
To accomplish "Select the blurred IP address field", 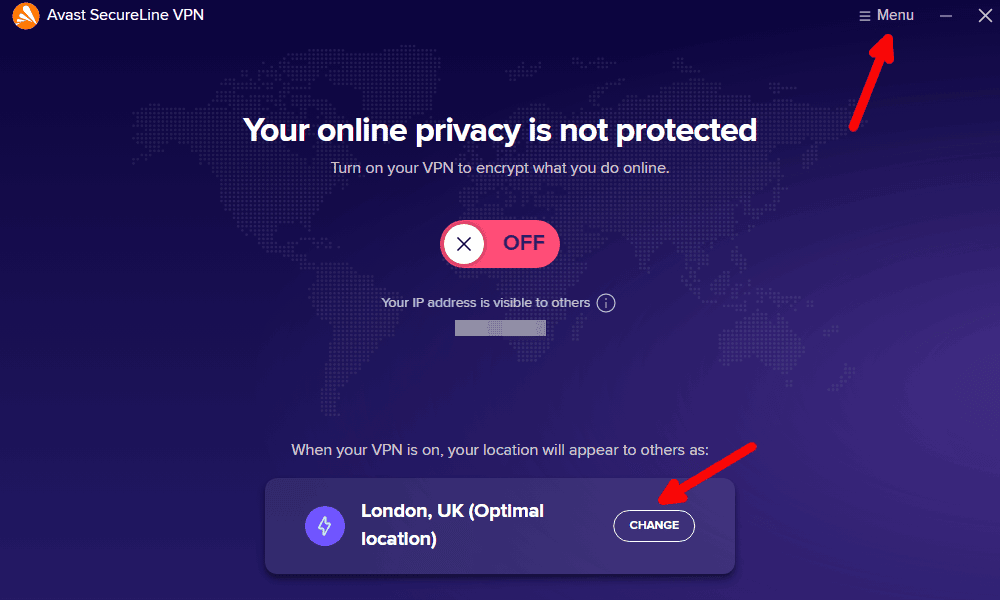I will click(500, 328).
